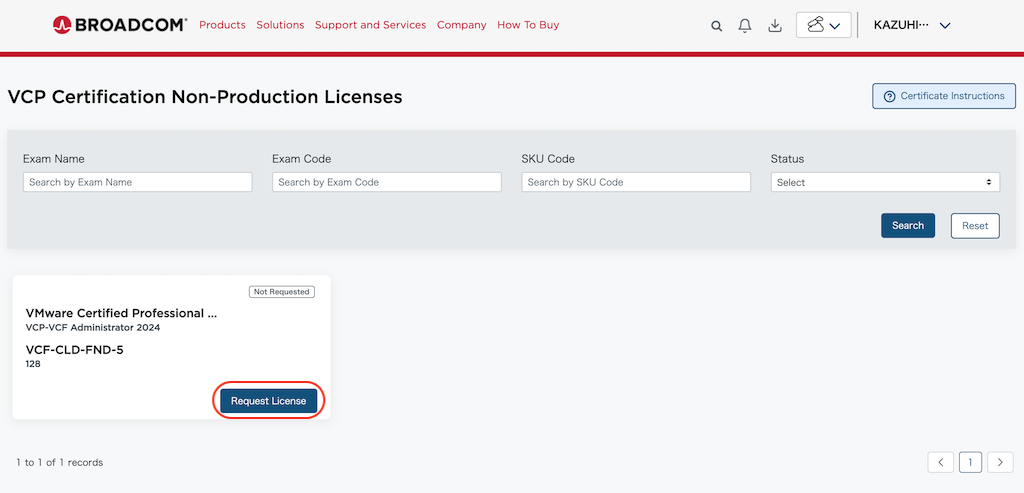Click the VCF-CLD-FND-5 SKU text
The width and height of the screenshot is (1024, 493).
point(74,350)
